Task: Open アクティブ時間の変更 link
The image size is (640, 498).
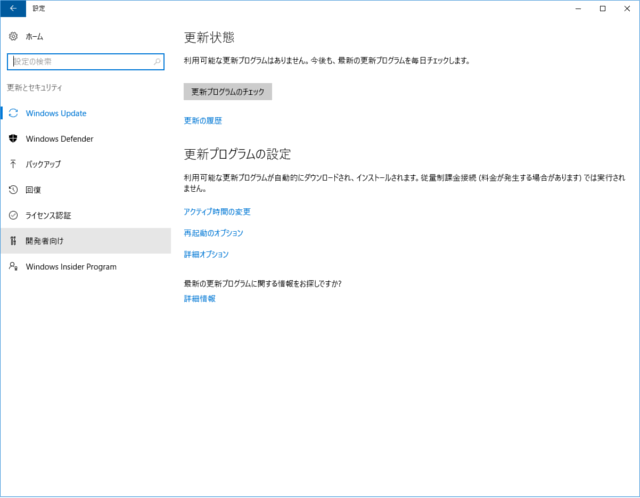Action: pos(217,211)
